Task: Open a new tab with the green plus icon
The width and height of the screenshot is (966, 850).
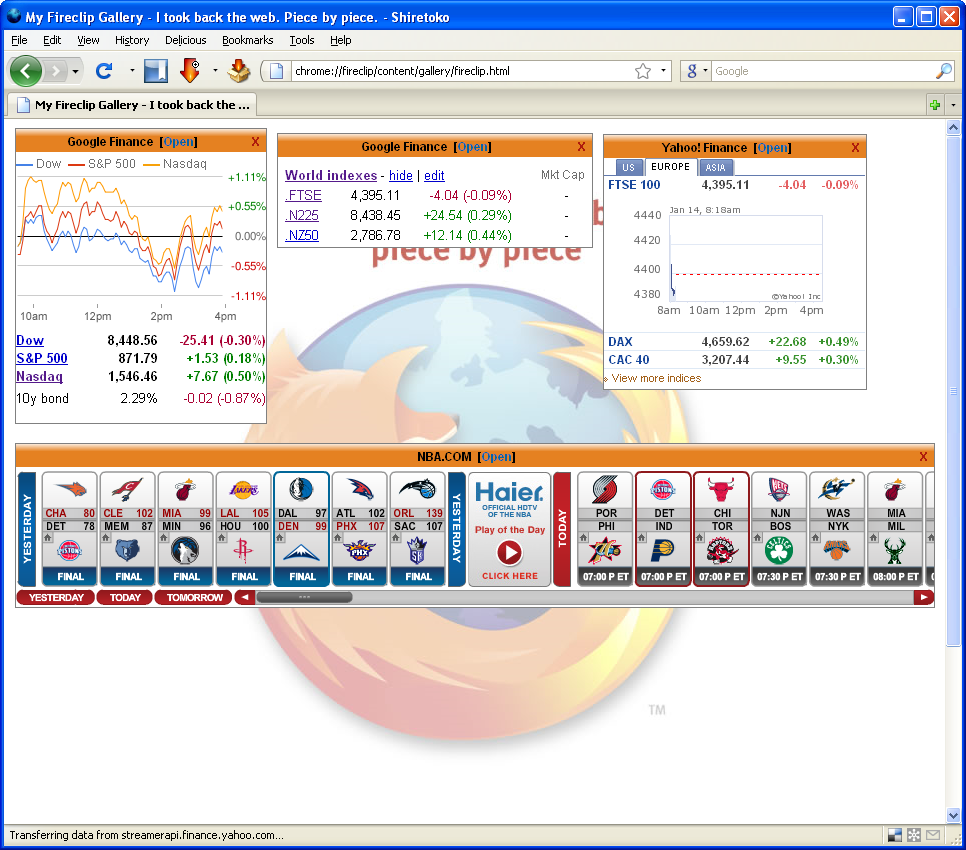Action: tap(935, 105)
